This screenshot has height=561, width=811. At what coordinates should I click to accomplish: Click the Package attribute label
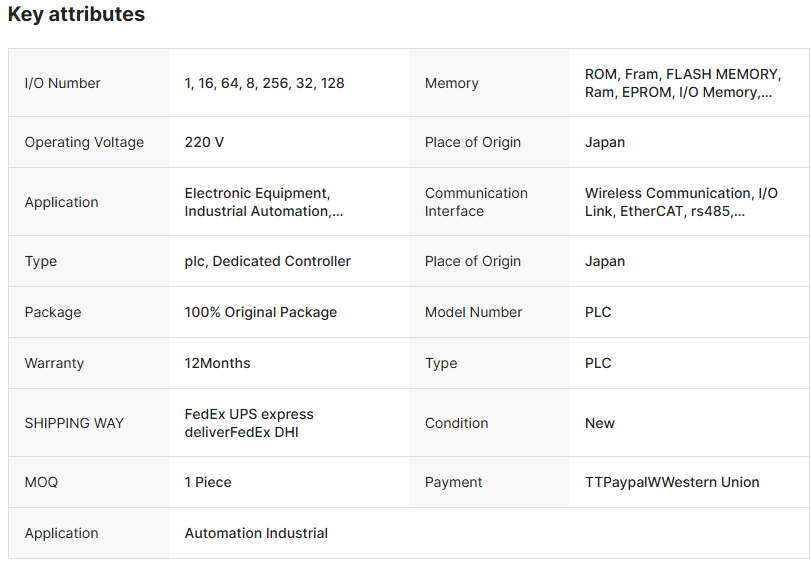(53, 312)
